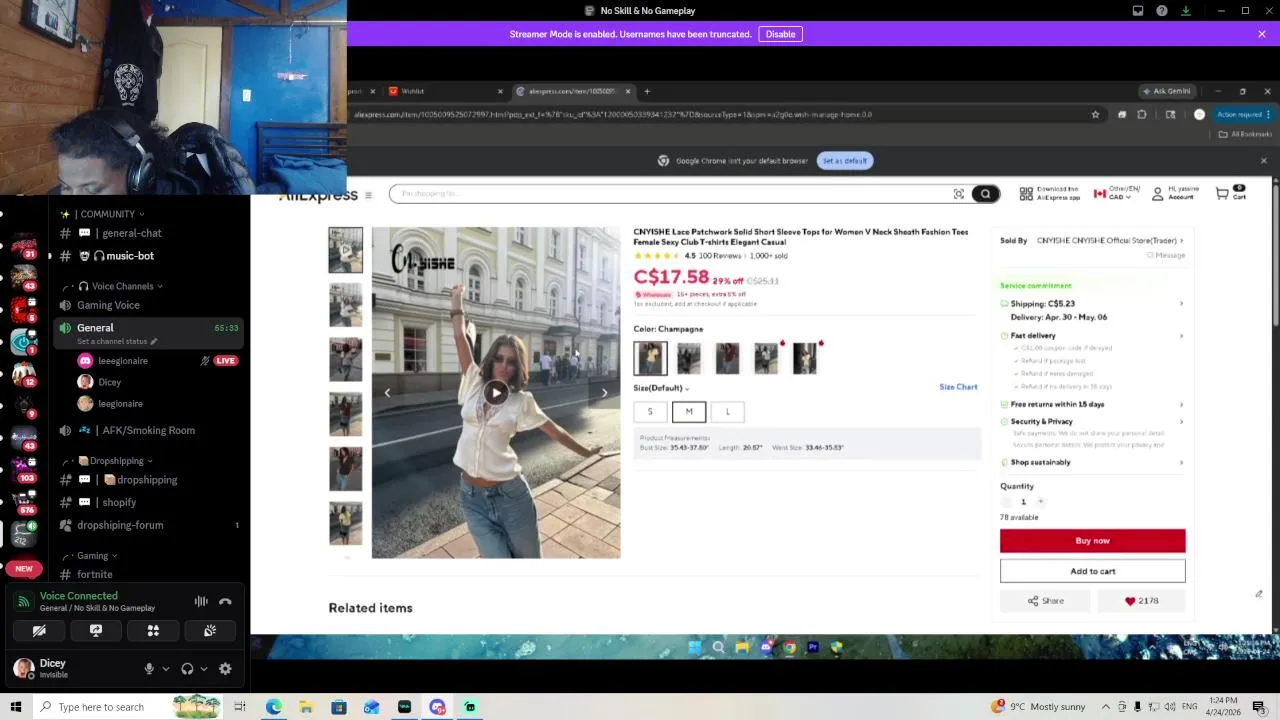Add item to wishlist heart 2178

tap(1141, 601)
